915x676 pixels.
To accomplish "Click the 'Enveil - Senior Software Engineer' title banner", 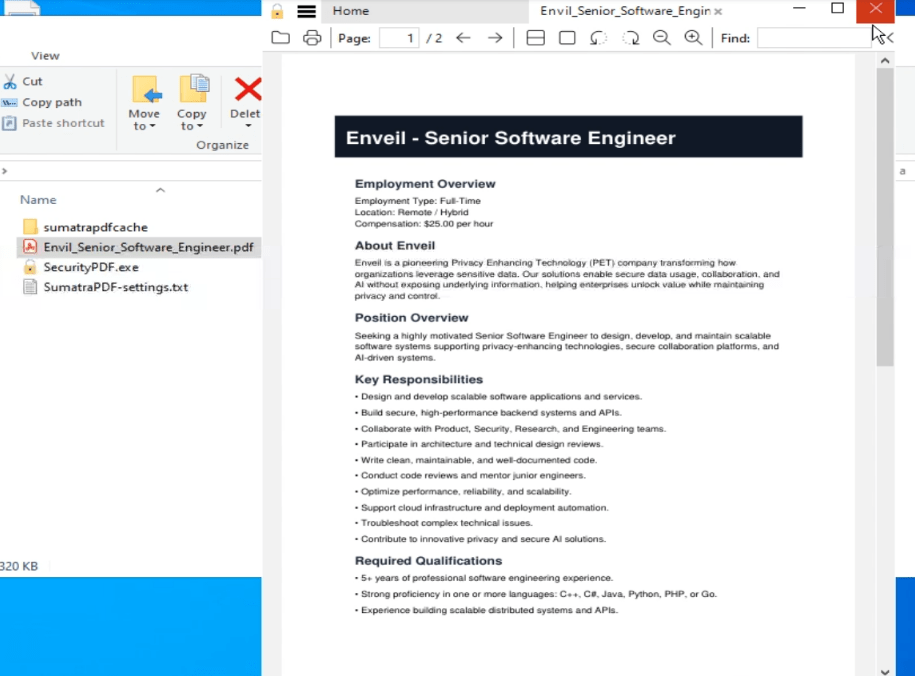I will coord(568,137).
